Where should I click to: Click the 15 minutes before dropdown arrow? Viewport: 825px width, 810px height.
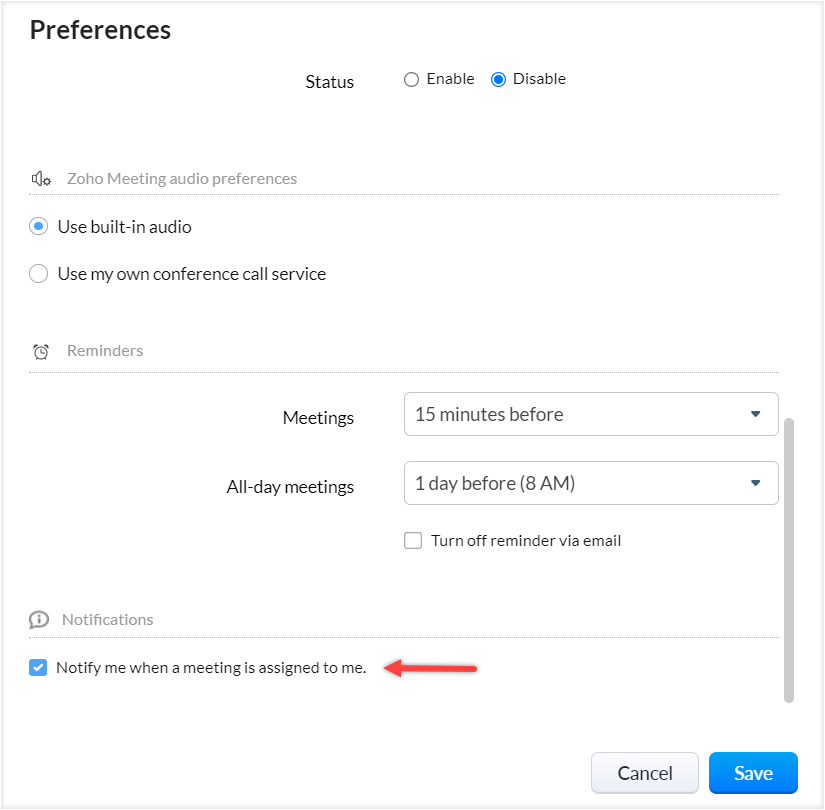(756, 414)
